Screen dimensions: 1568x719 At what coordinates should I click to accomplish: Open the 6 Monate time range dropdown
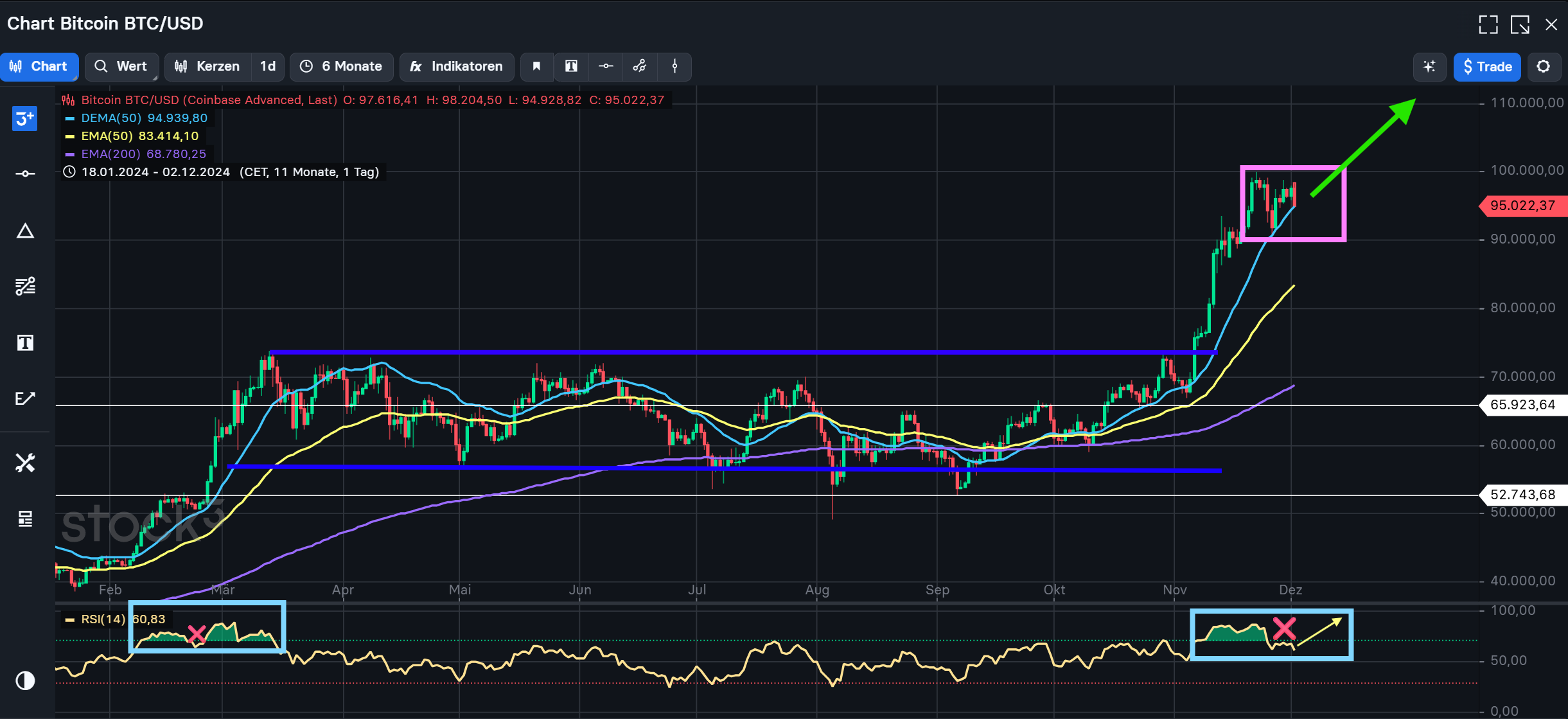coord(342,67)
